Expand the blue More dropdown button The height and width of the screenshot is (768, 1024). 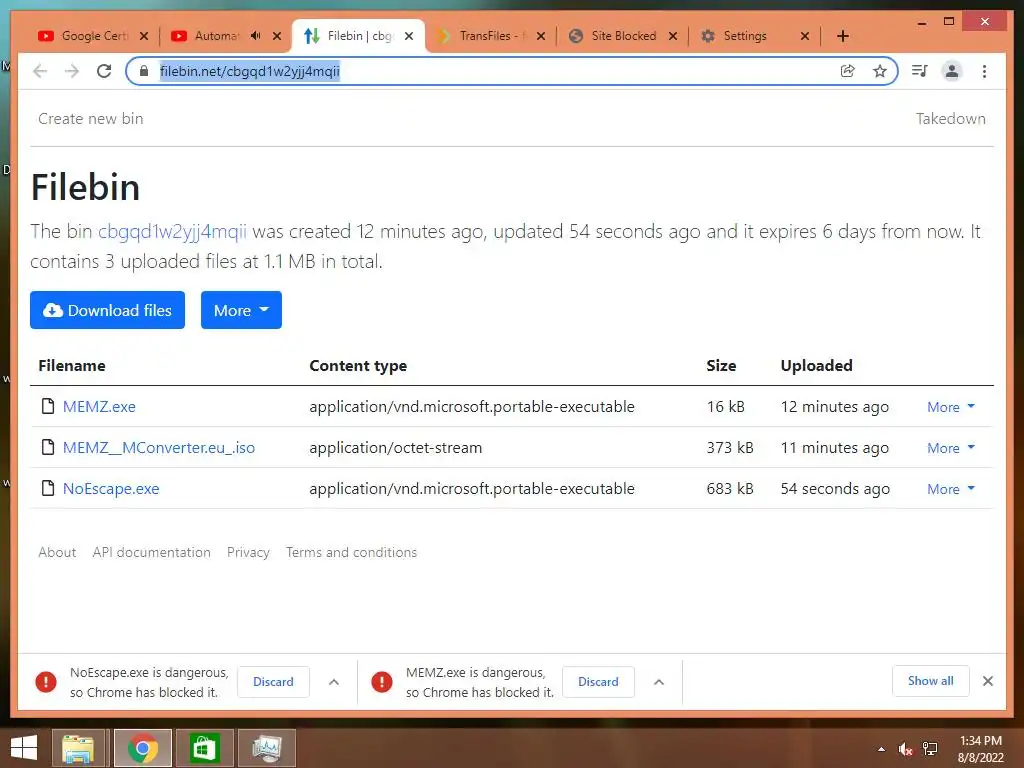click(x=241, y=310)
